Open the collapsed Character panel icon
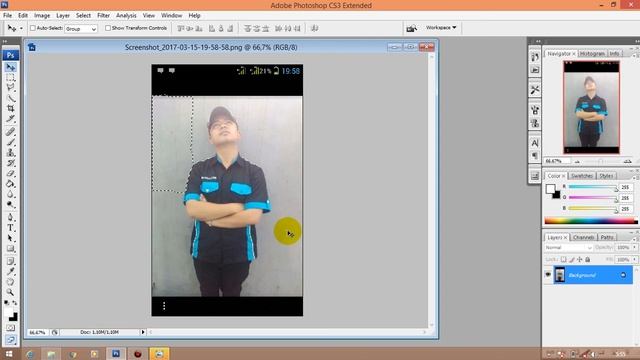Viewport: 640px width, 360px height. (x=535, y=143)
